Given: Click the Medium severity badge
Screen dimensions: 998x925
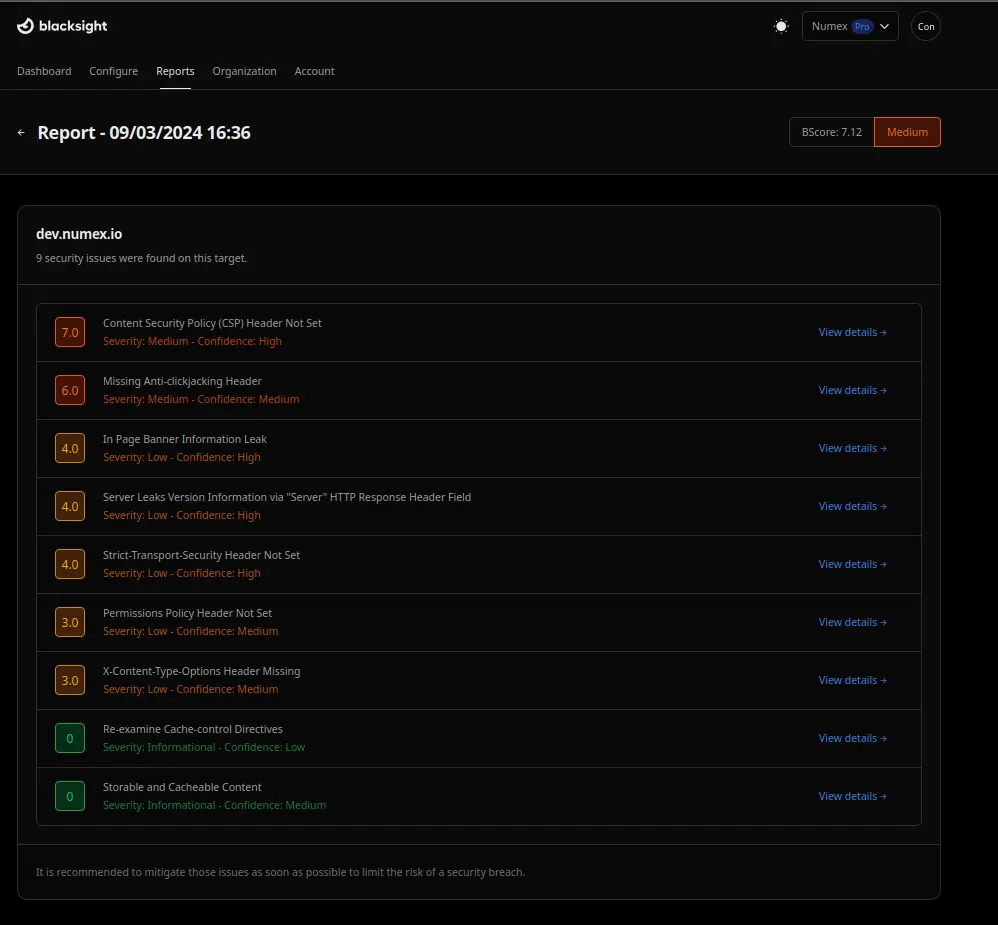Looking at the screenshot, I should pyautogui.click(x=907, y=132).
